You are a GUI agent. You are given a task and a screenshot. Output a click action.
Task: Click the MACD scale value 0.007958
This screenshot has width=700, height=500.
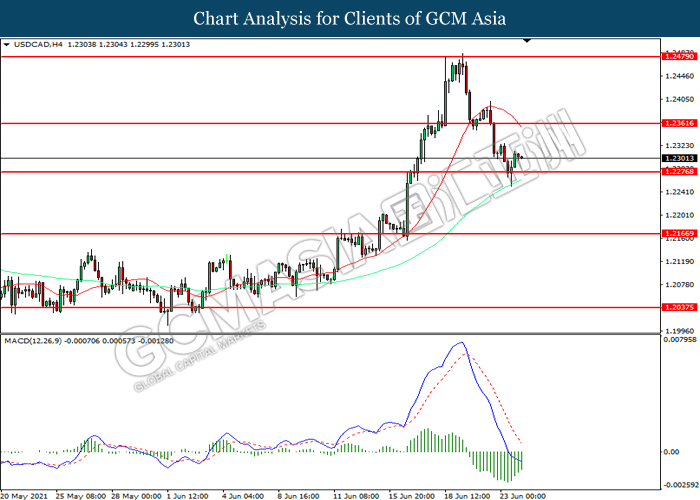679,340
